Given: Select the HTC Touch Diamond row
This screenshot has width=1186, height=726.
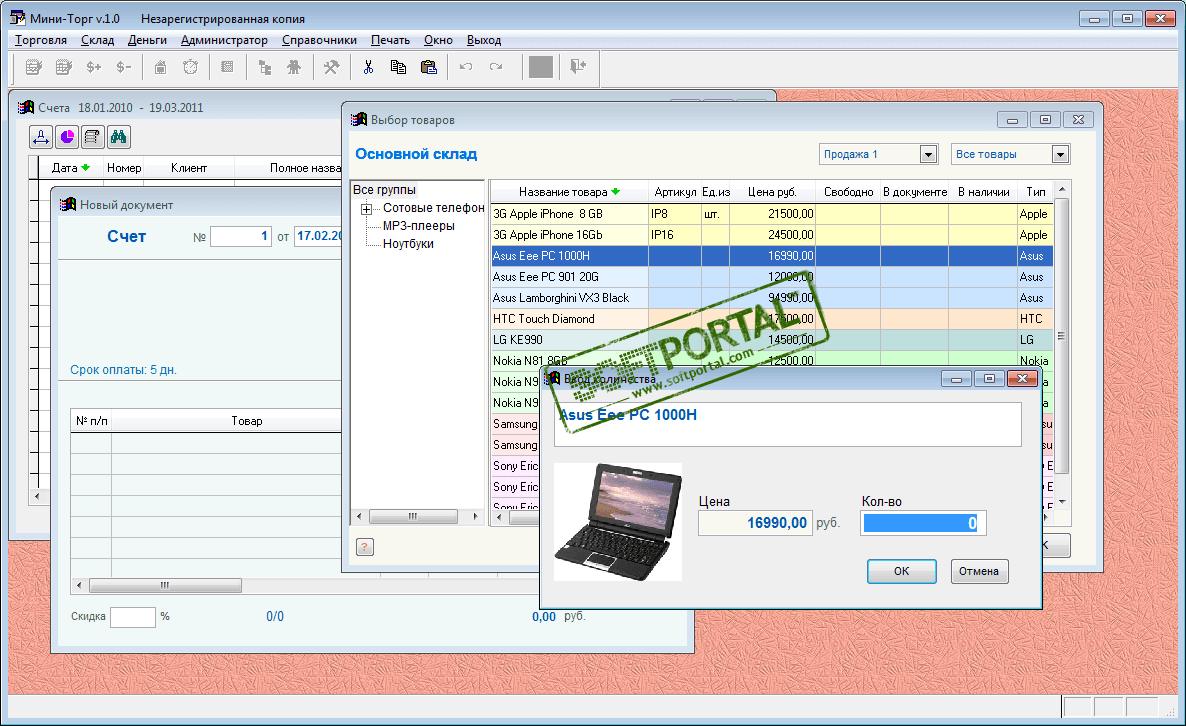Looking at the screenshot, I should (x=771, y=319).
